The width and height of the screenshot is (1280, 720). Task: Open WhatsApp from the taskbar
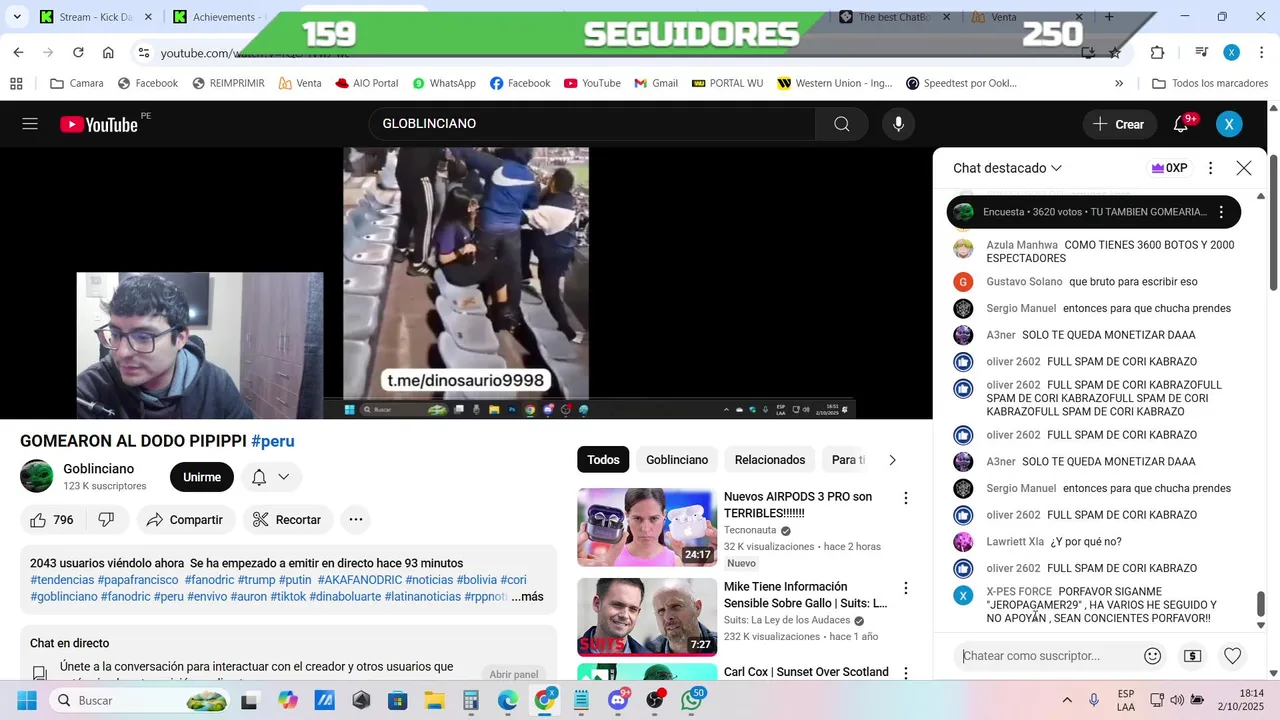click(x=692, y=700)
